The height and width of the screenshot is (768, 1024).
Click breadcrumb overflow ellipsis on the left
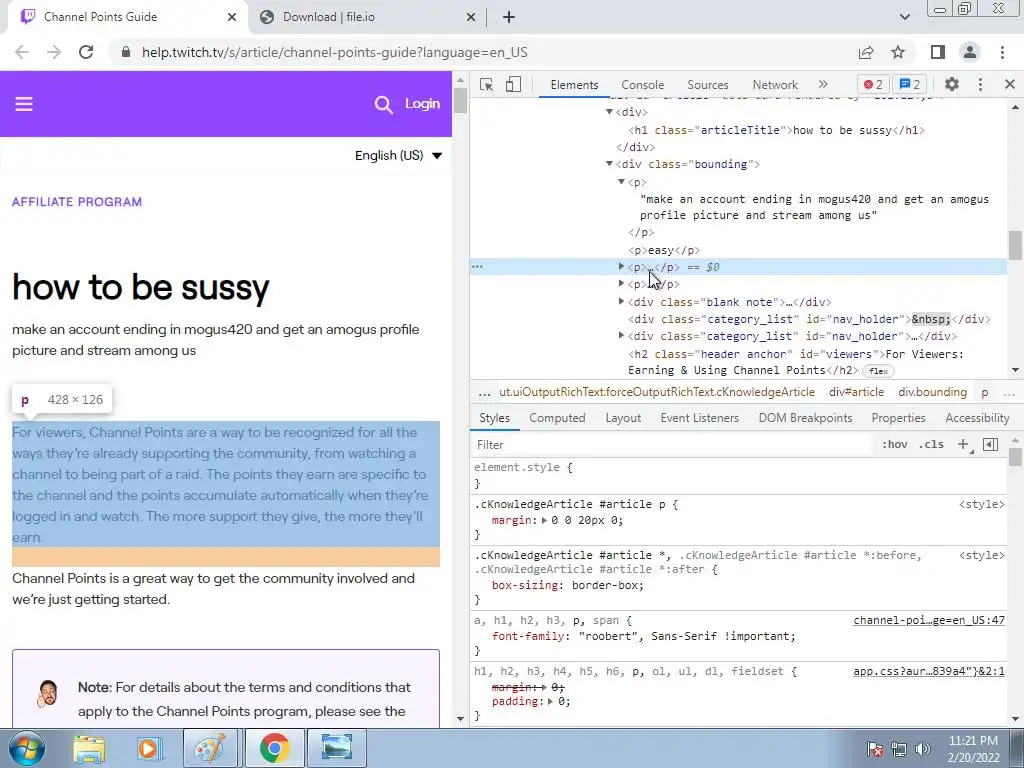[484, 392]
